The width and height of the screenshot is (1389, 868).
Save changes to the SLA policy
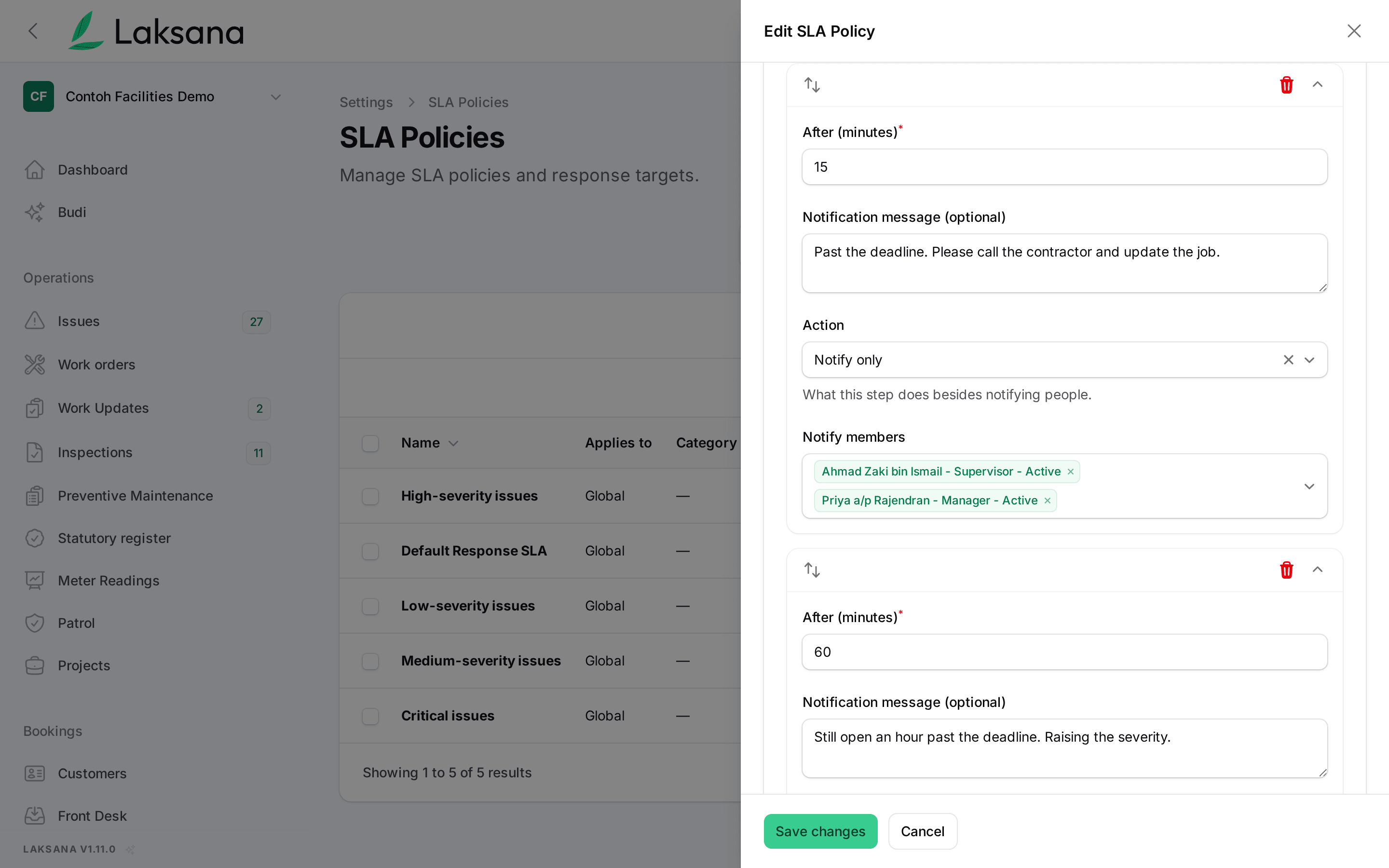pyautogui.click(x=820, y=831)
